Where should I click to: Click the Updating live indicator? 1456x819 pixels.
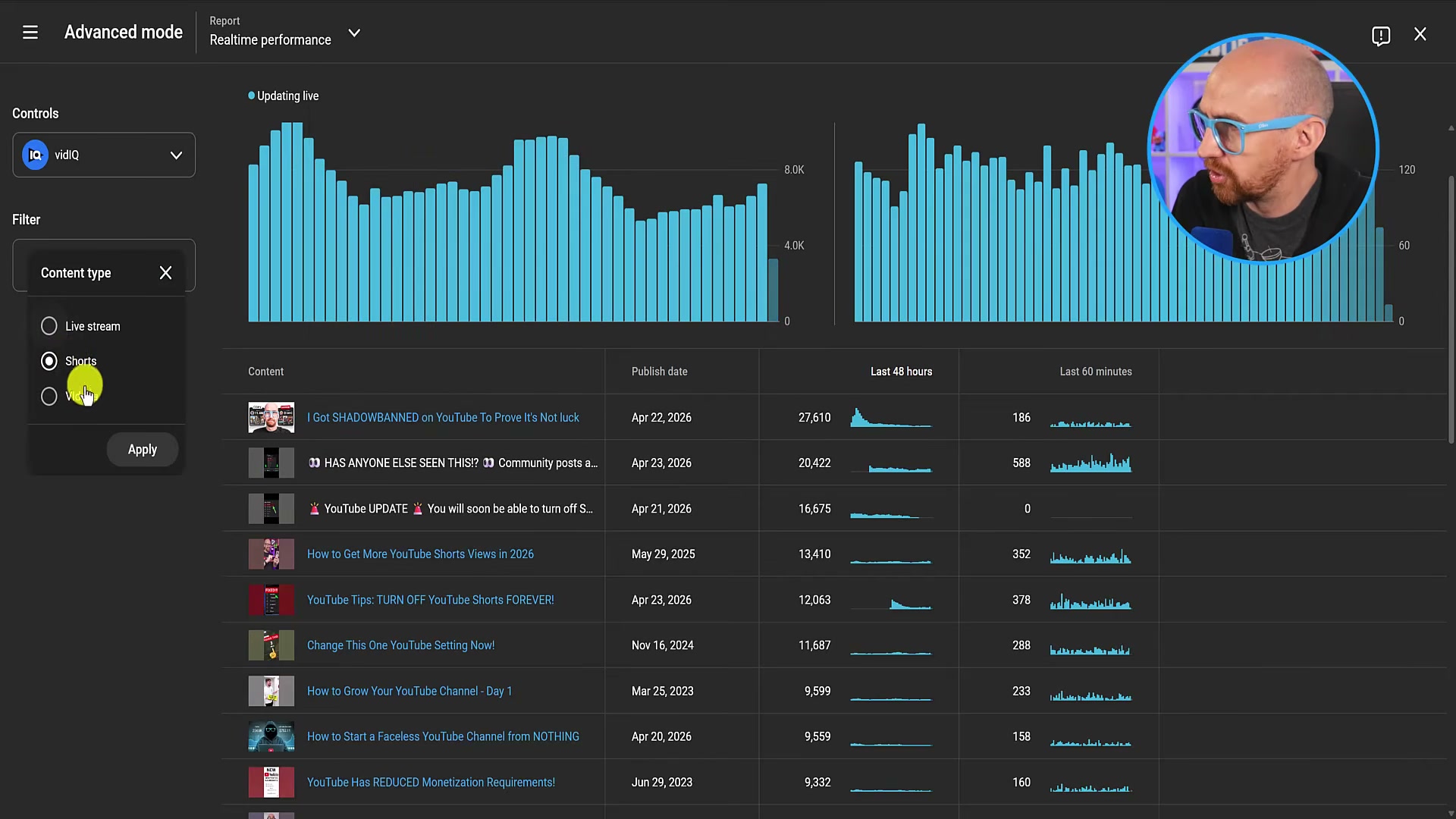point(284,96)
